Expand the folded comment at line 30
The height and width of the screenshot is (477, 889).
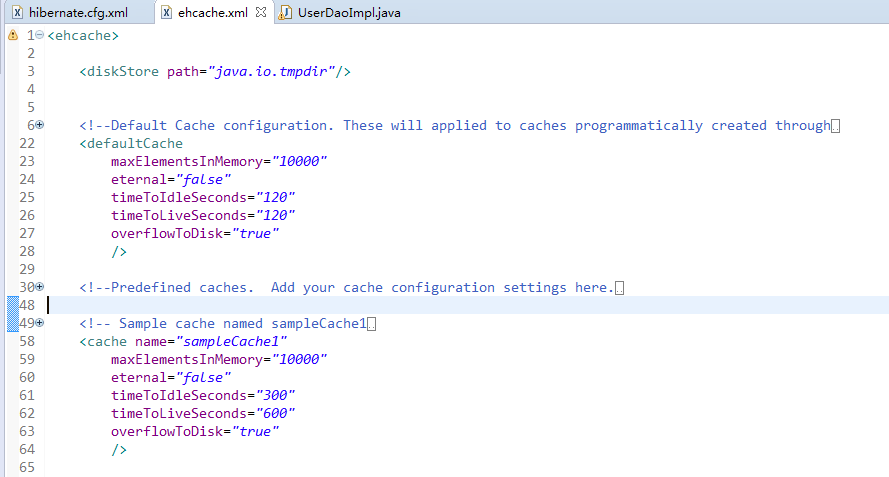40,287
